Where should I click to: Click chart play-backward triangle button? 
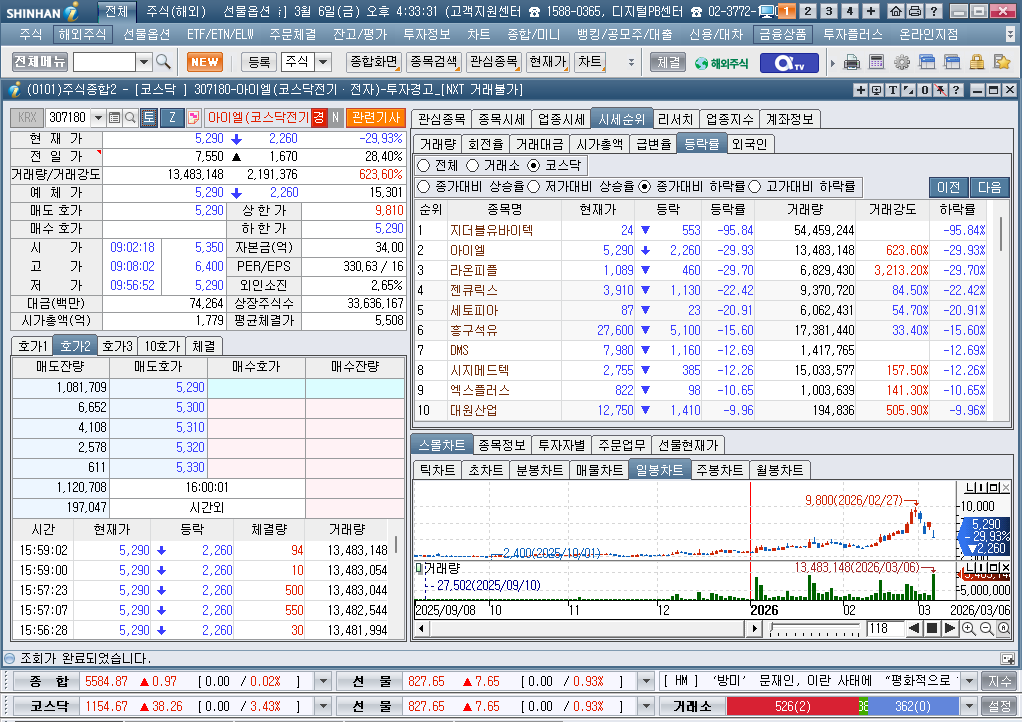(x=914, y=629)
